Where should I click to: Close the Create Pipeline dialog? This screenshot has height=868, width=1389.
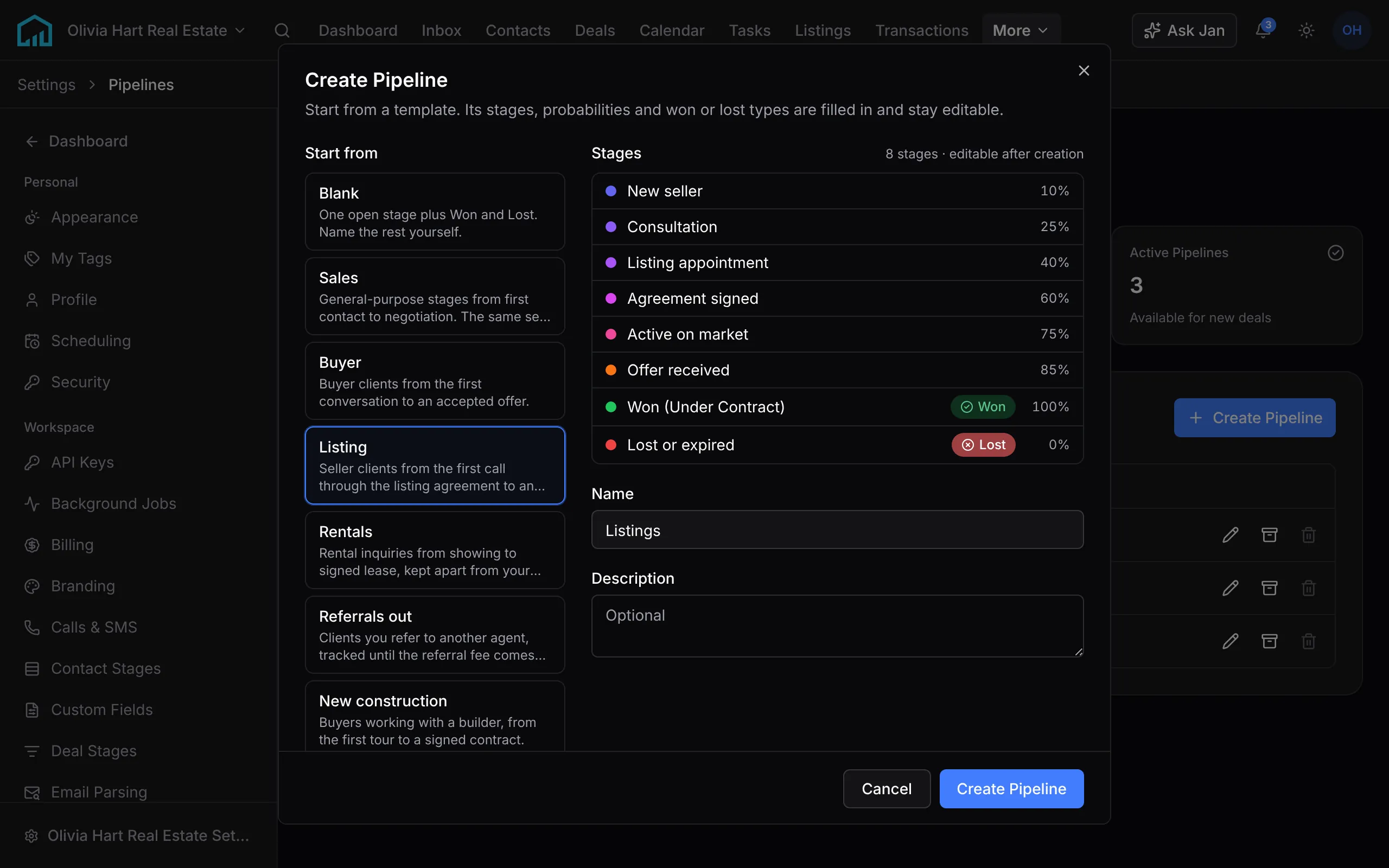coord(1084,71)
